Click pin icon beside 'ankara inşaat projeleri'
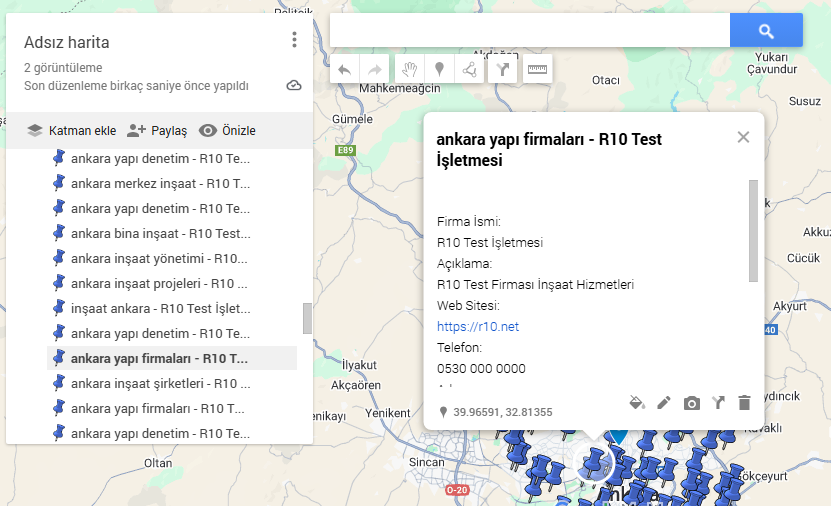Viewport: 831px width, 506px height. point(59,283)
